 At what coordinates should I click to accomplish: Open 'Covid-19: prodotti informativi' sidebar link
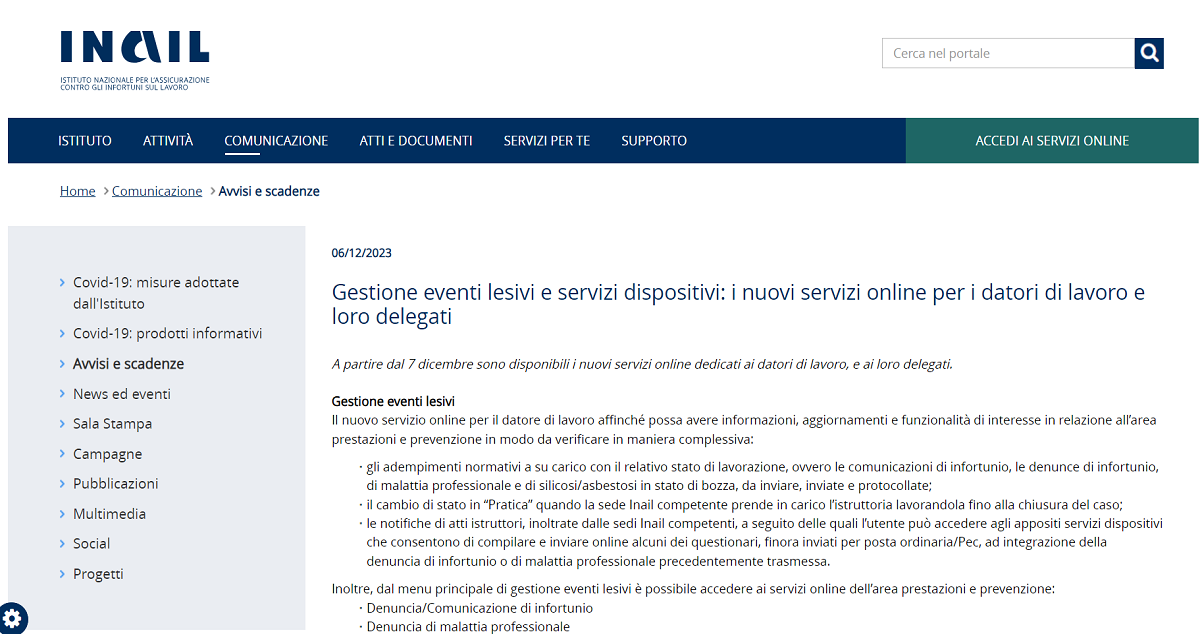pos(168,334)
